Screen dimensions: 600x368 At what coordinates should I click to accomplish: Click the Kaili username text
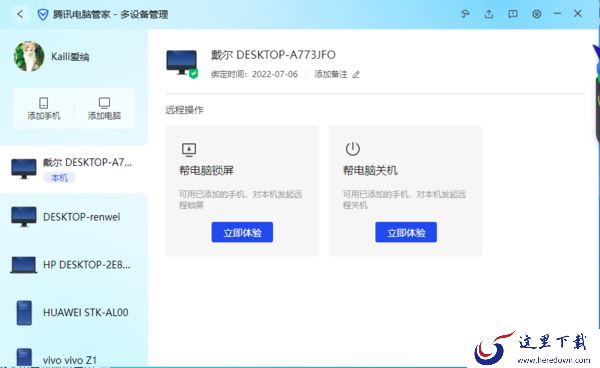tap(70, 57)
